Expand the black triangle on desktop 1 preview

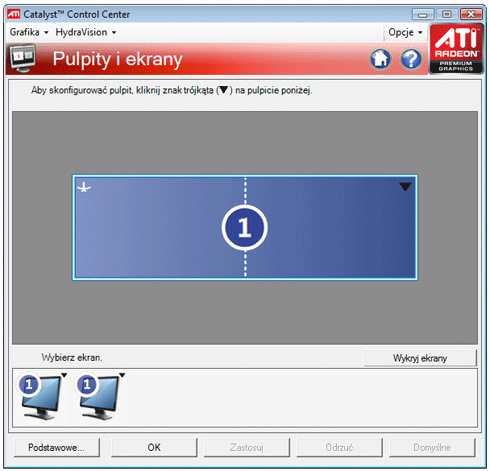pyautogui.click(x=405, y=187)
